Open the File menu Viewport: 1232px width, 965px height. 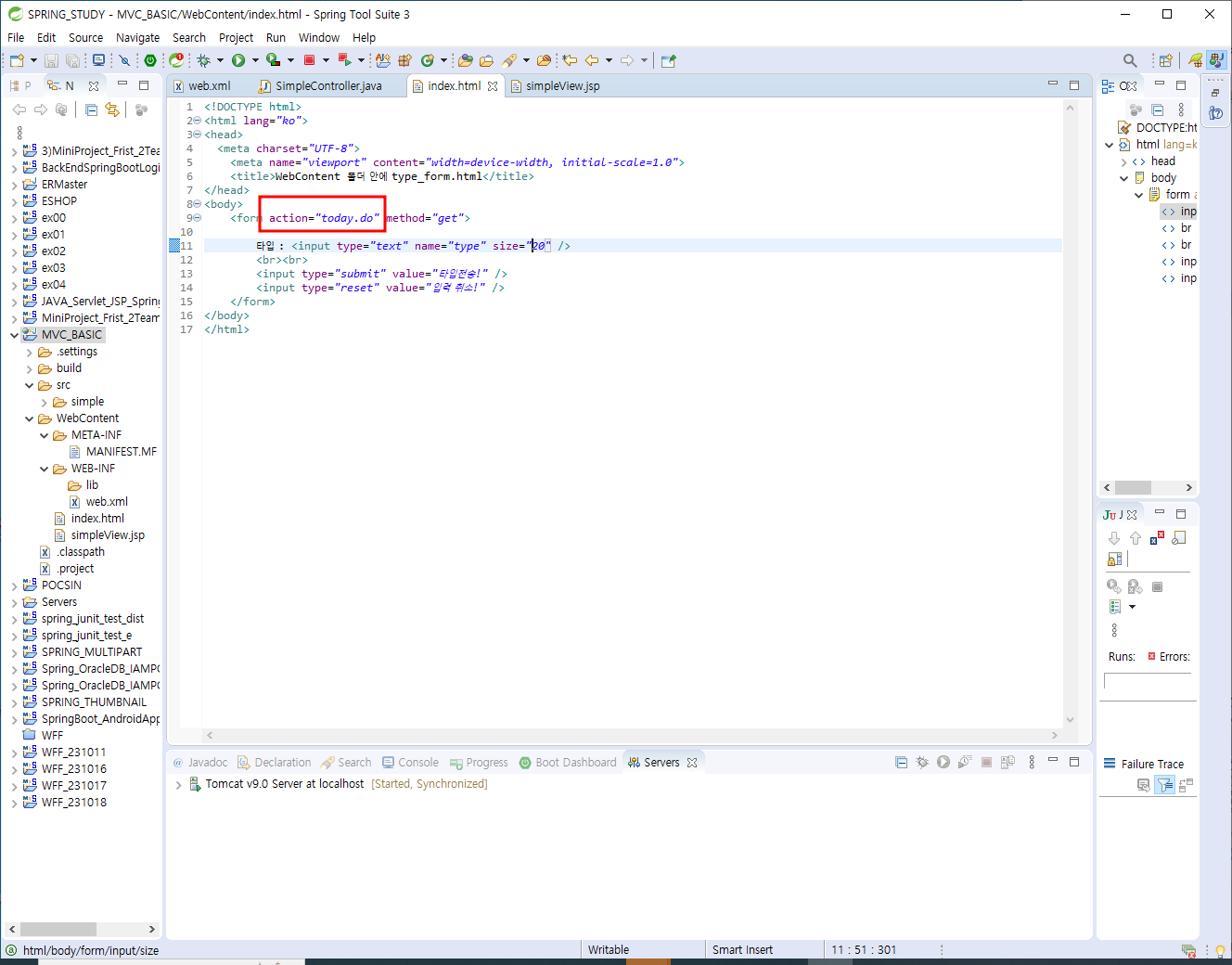[16, 37]
